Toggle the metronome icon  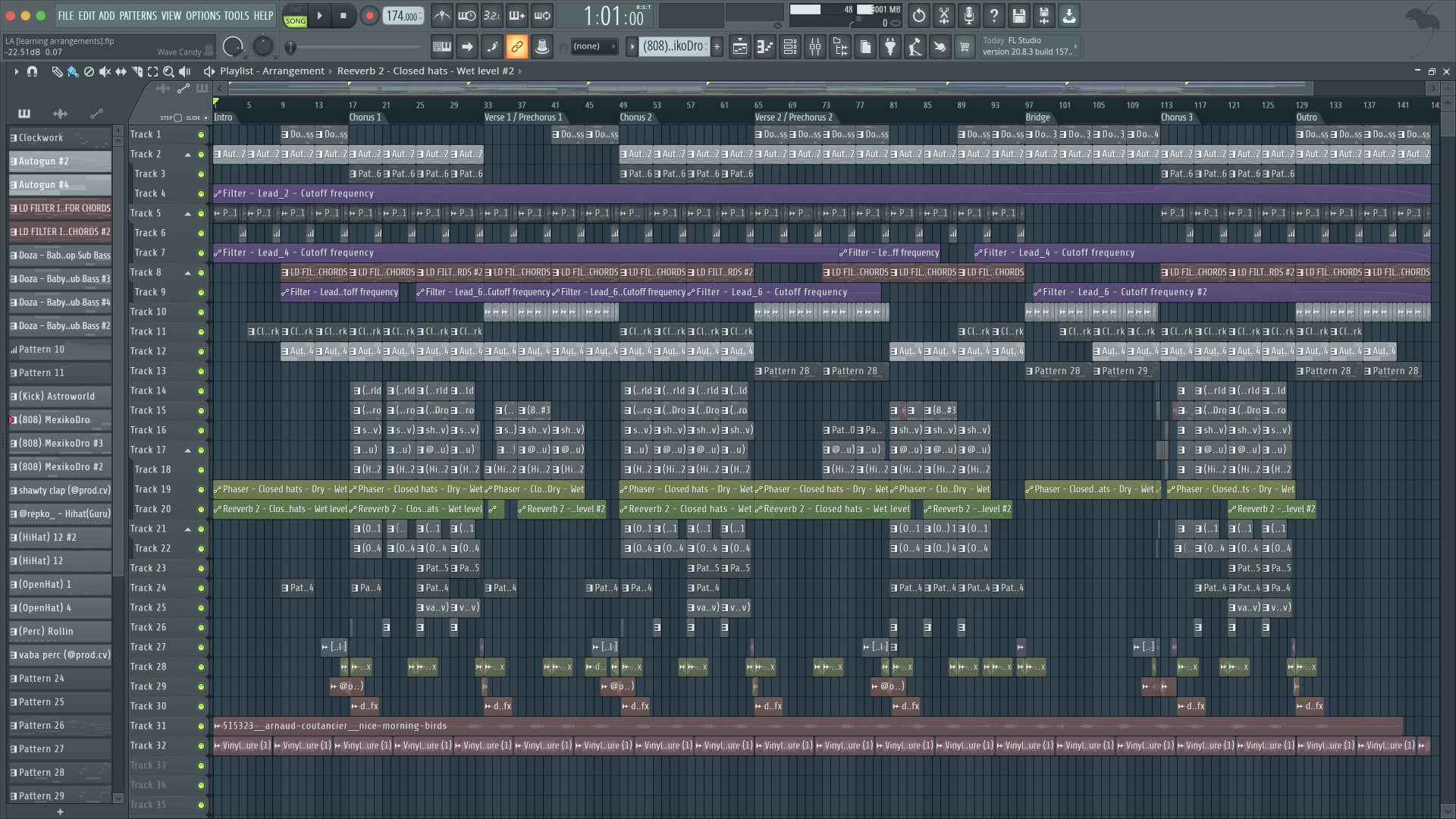point(442,16)
